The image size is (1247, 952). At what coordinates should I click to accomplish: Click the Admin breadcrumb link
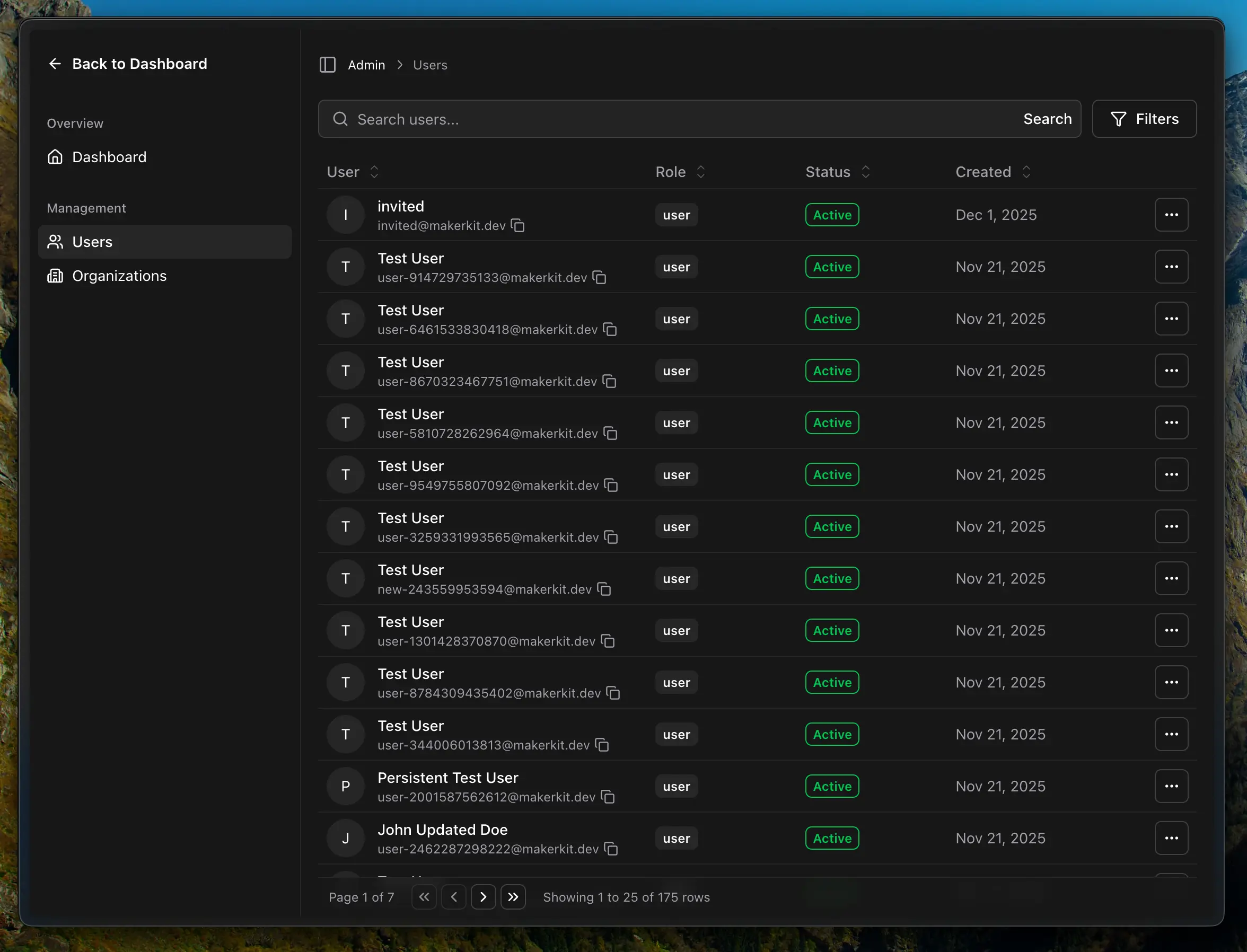pyautogui.click(x=366, y=65)
